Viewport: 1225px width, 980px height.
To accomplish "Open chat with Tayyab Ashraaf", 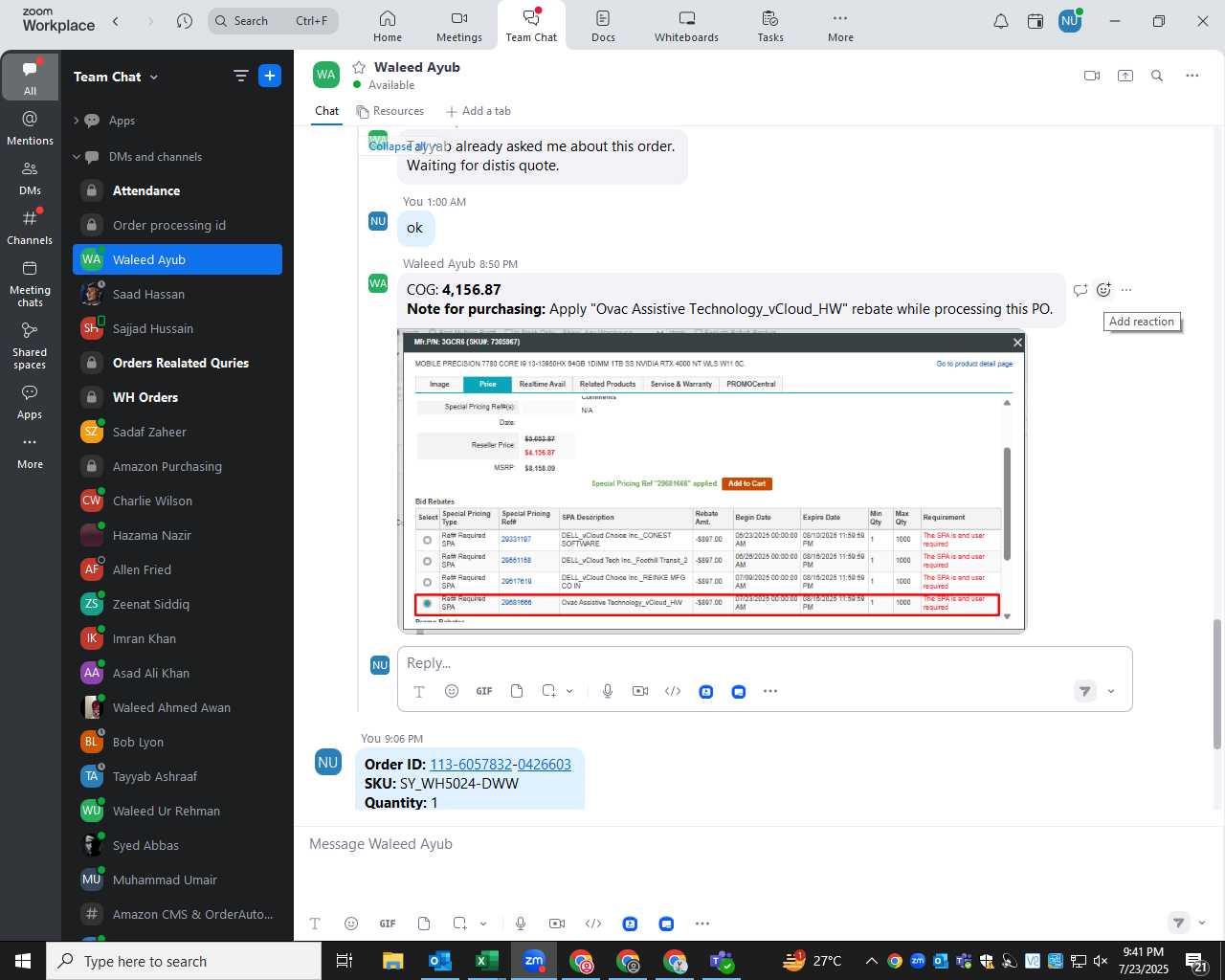I will click(177, 776).
